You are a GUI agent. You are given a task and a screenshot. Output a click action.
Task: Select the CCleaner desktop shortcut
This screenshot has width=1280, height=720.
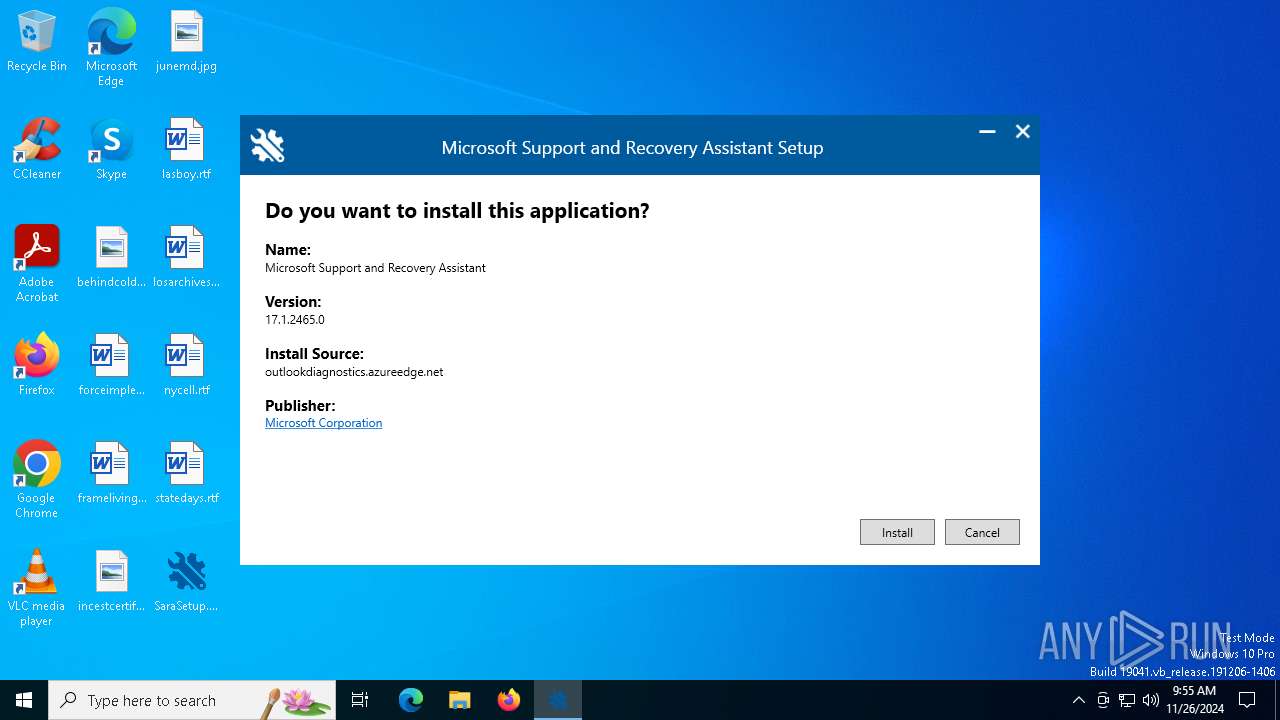point(37,150)
